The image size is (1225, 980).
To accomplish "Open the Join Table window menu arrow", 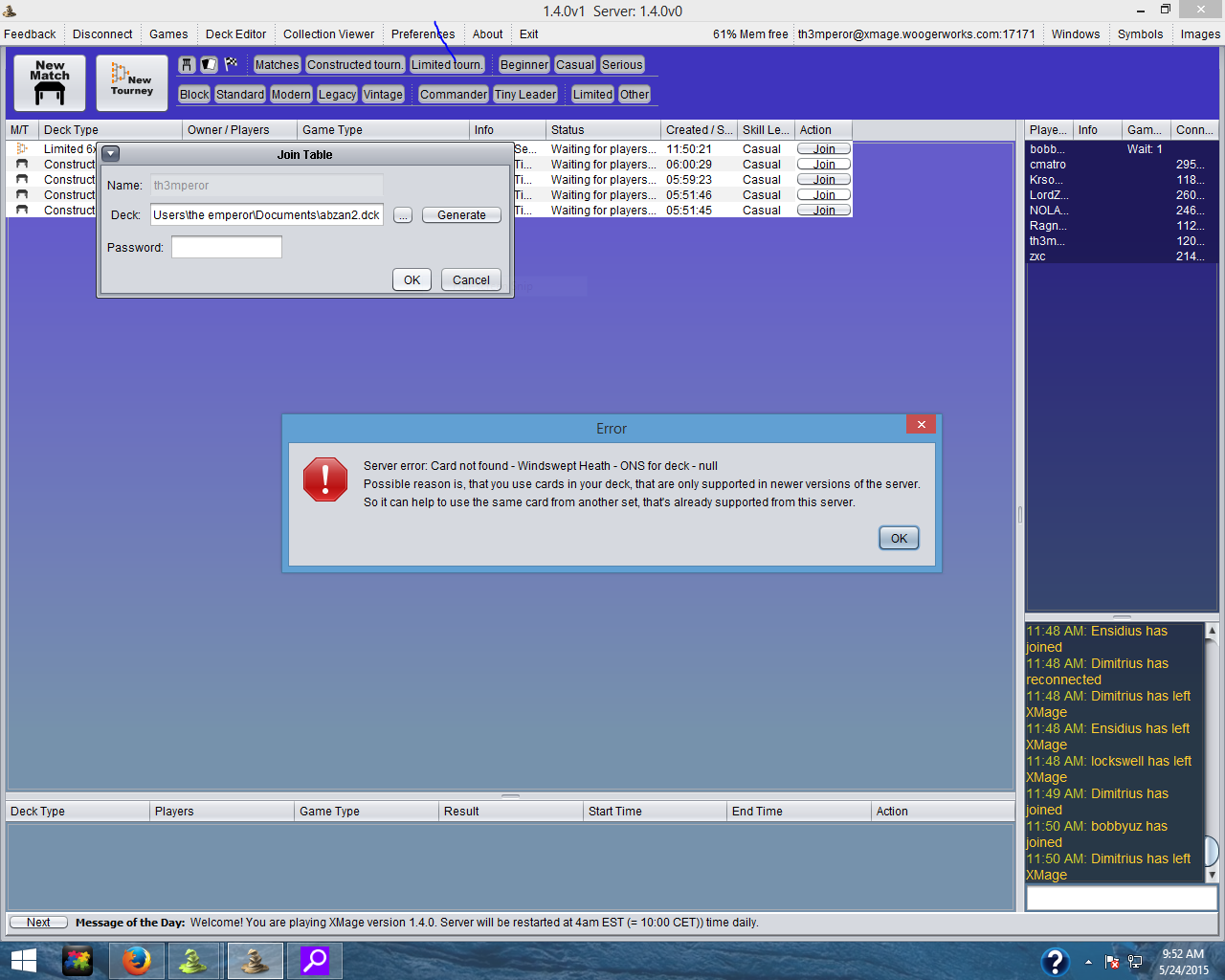I will point(111,154).
